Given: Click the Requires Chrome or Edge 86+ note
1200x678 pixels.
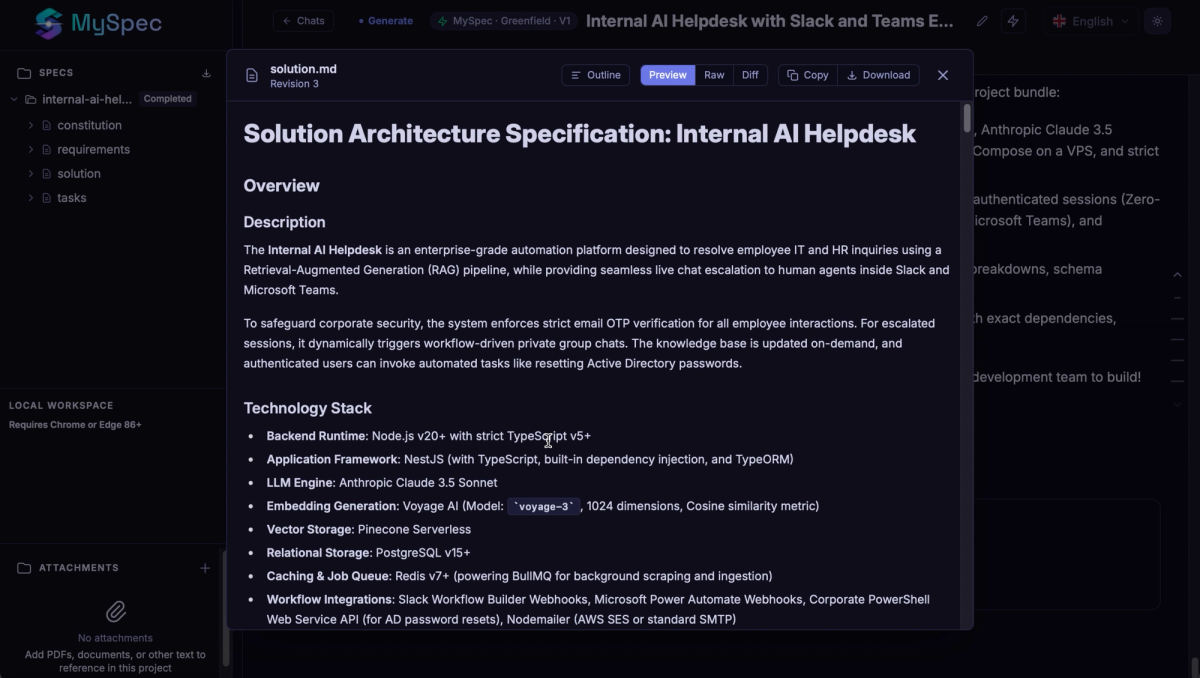Looking at the screenshot, I should [x=75, y=425].
